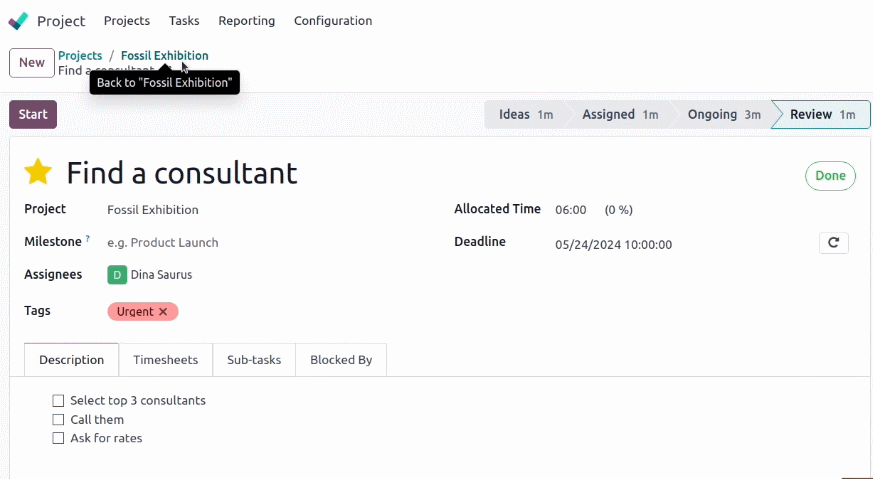Open the Tasks menu
Screen dimensions: 873x479
184,21
